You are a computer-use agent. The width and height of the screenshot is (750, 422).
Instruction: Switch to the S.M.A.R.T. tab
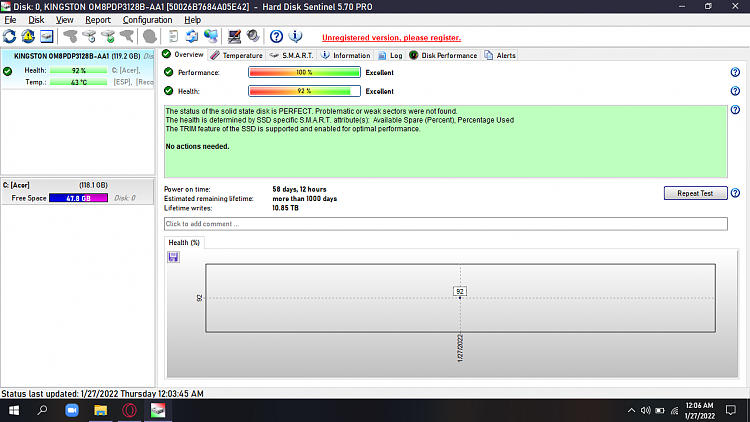[291, 56]
